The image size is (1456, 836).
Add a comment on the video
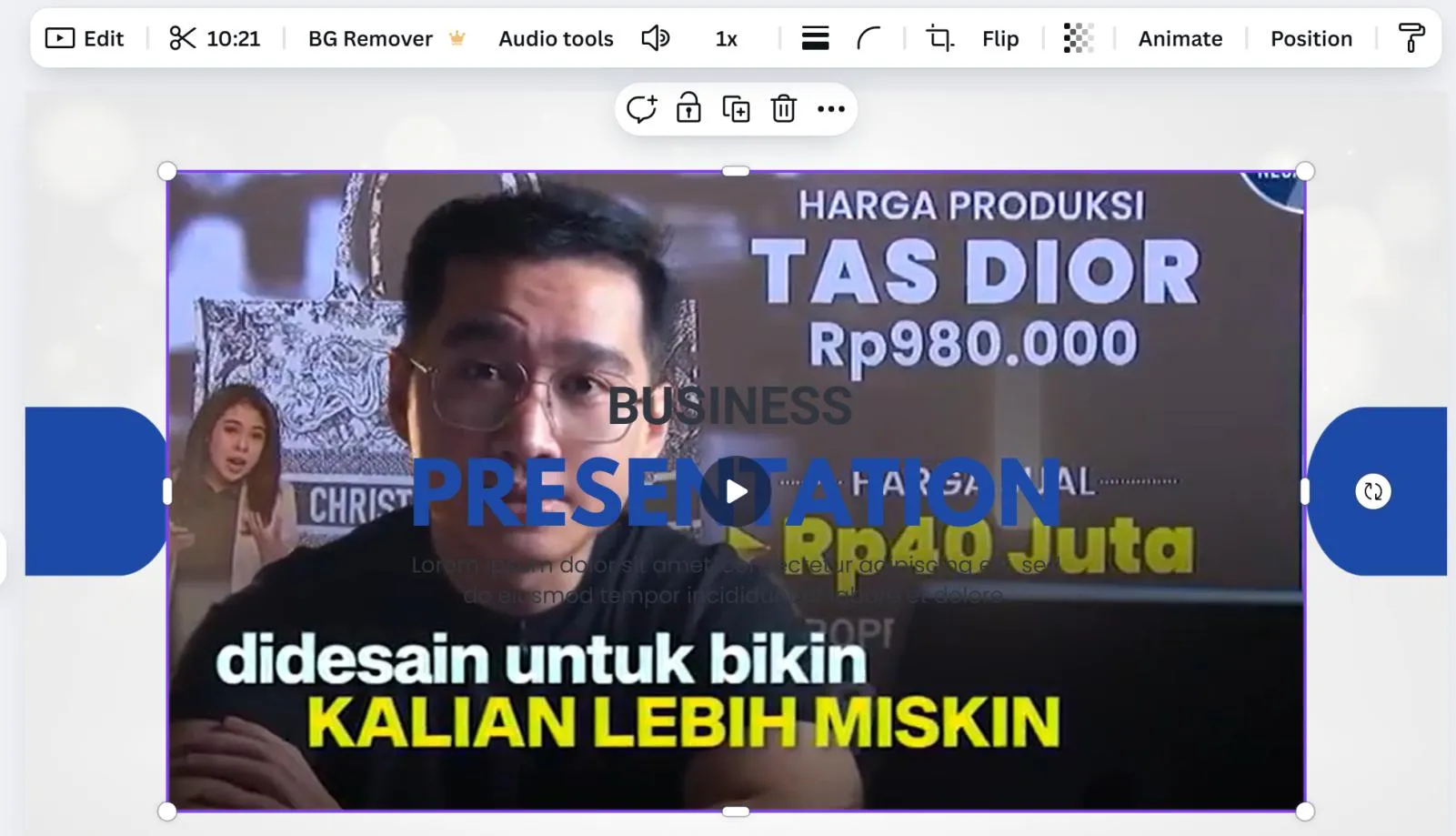644,108
